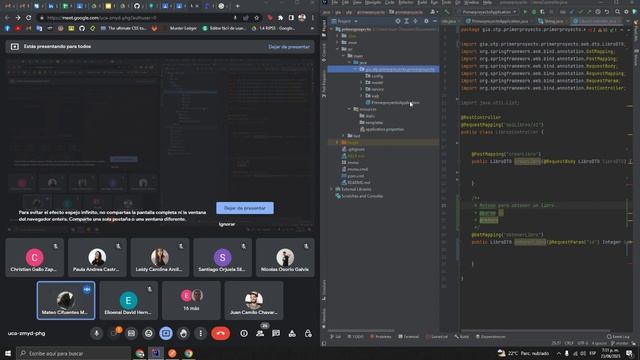Click the blue 'Dejar de presentar' button
Viewport: 640px width, 360px height.
(x=245, y=208)
